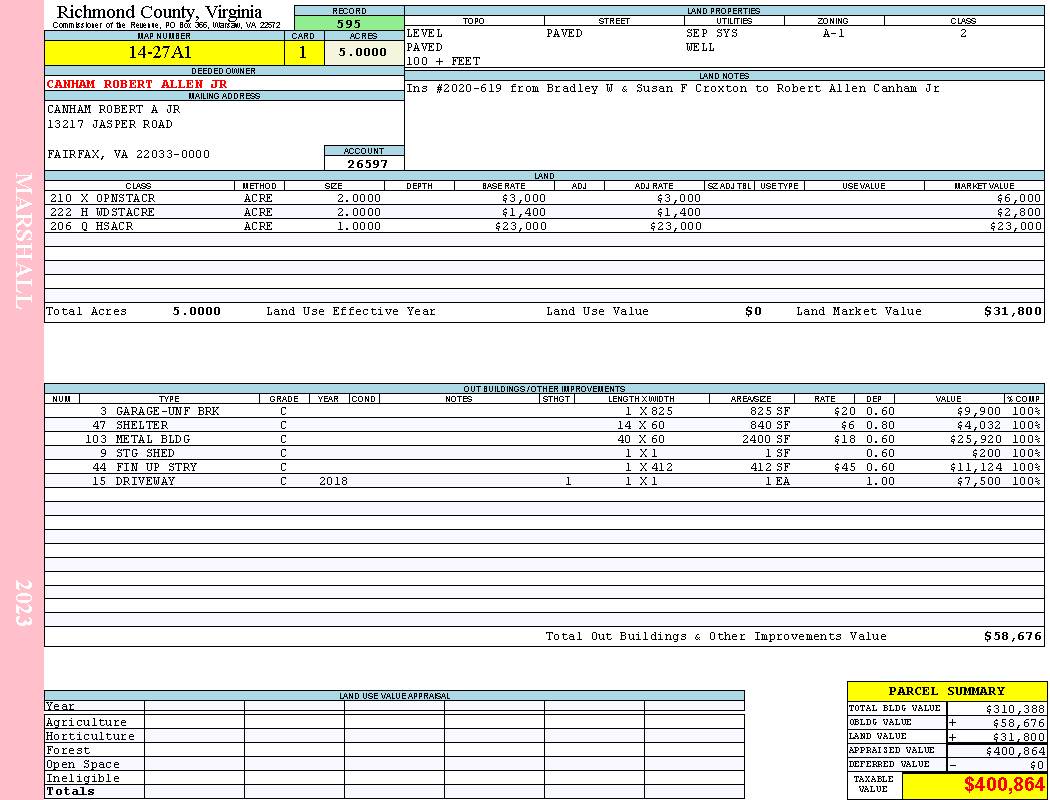Click mailing address line 13217 JASPER ROAD

(x=110, y=125)
